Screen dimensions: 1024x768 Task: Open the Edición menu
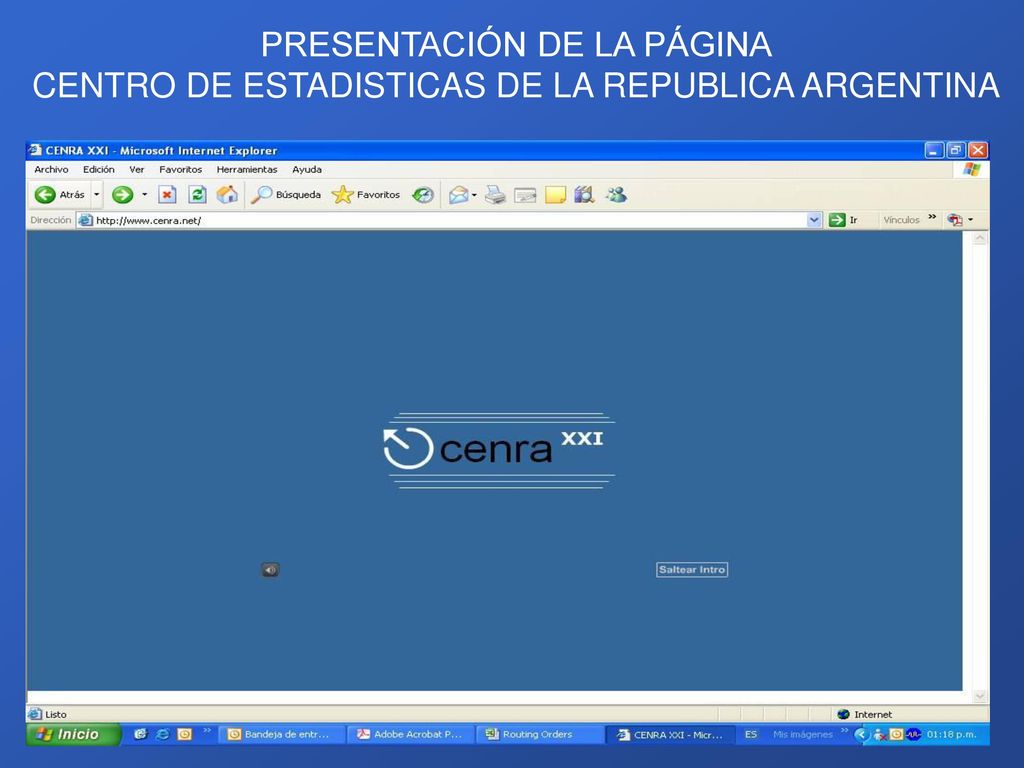(99, 169)
